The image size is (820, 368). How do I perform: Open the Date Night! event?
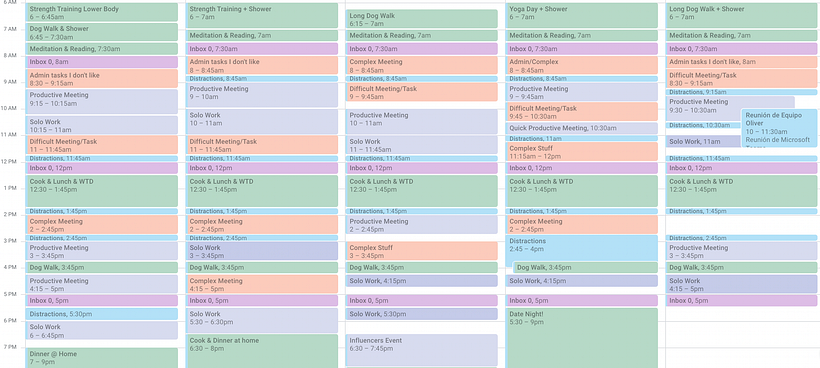pos(582,338)
